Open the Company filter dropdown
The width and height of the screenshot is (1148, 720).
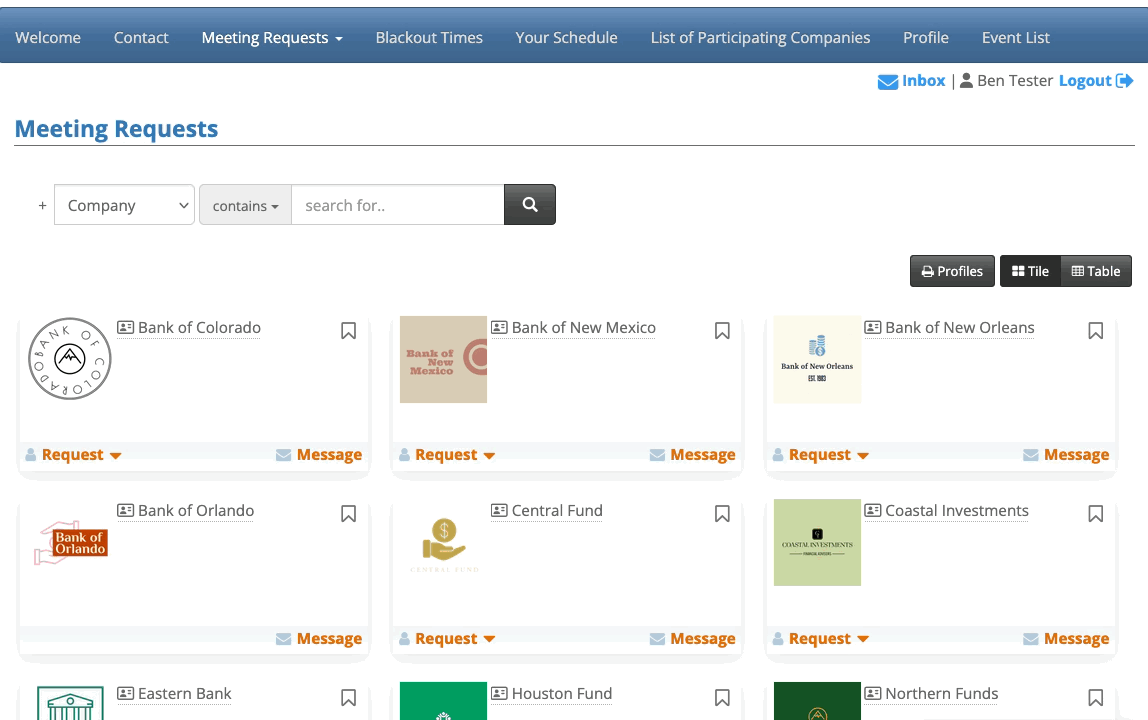[x=124, y=205]
